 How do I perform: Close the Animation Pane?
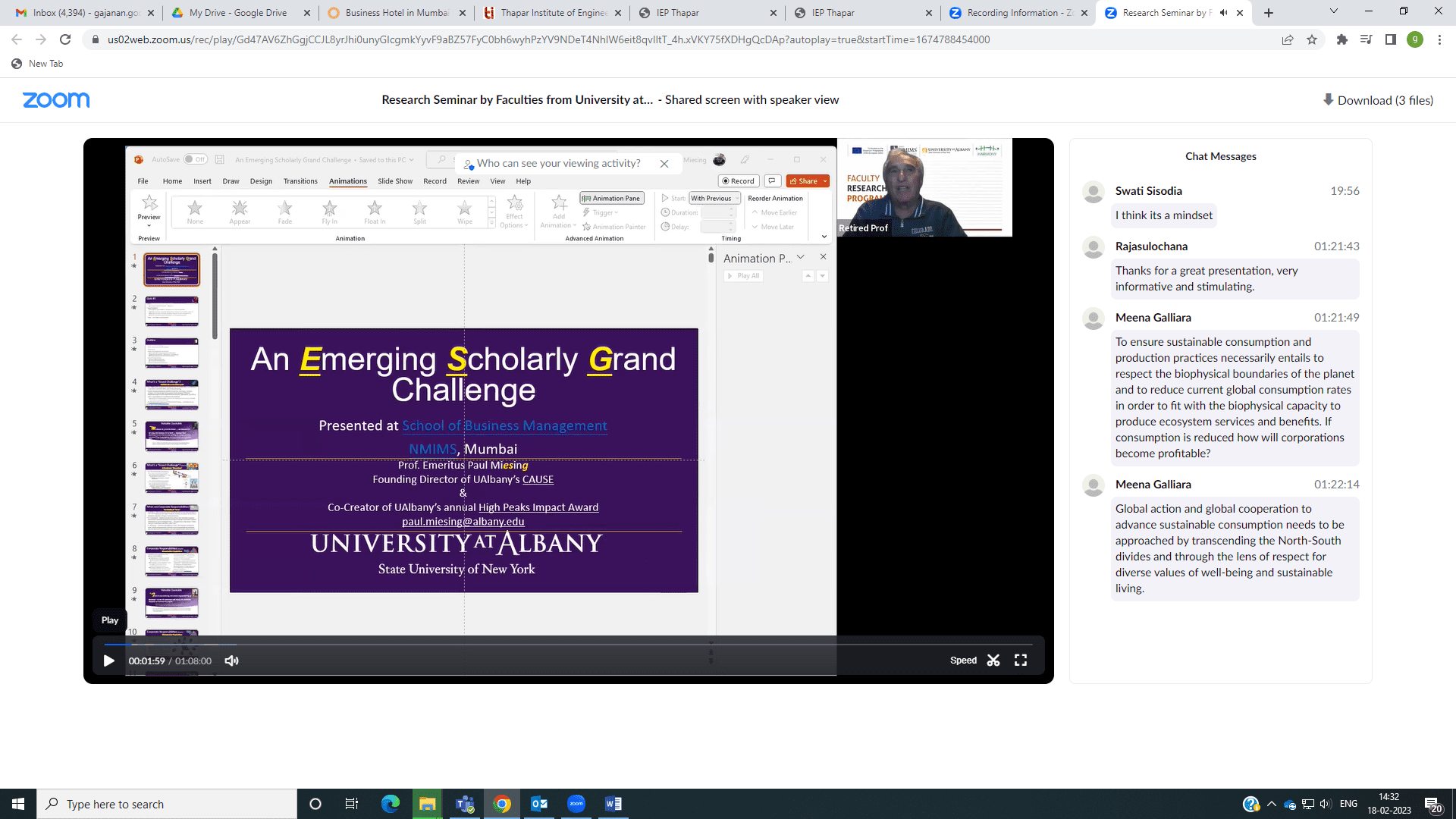coord(823,257)
